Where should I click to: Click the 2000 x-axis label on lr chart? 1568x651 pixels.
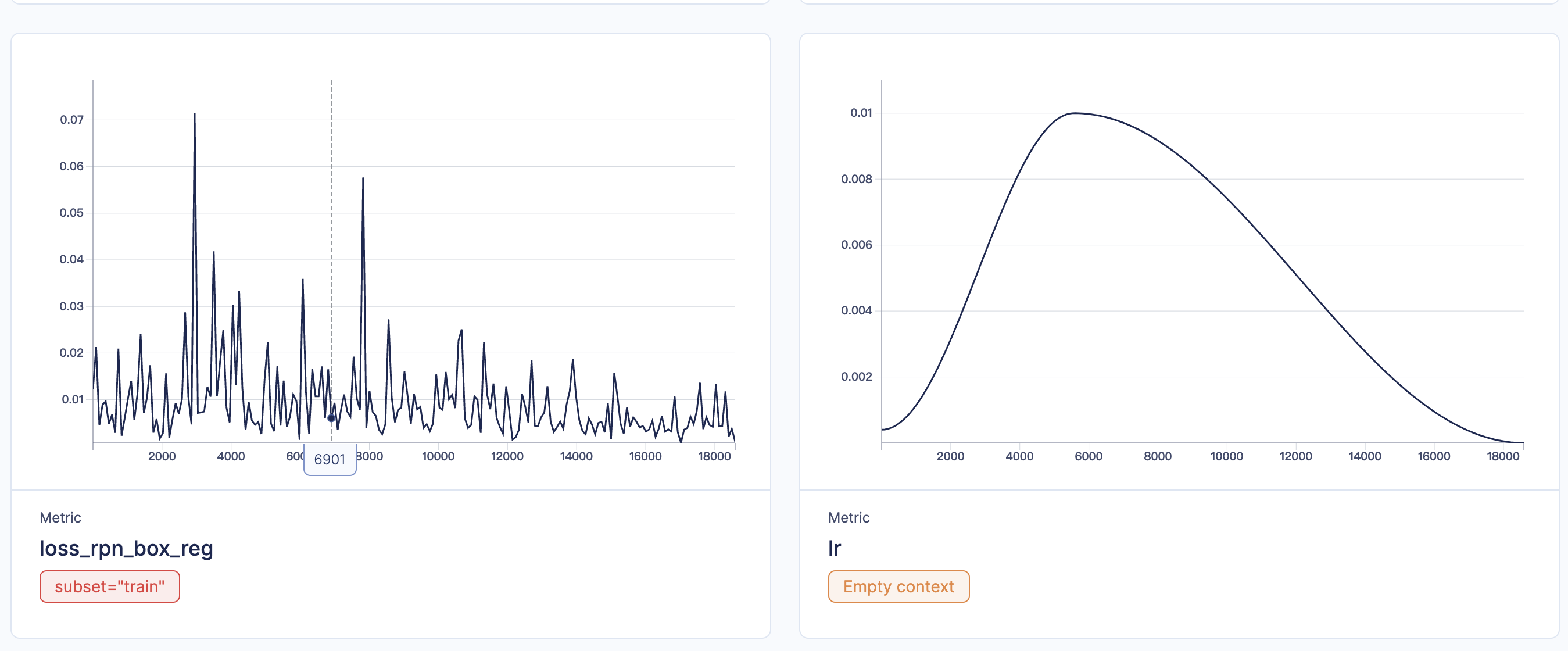tap(950, 456)
